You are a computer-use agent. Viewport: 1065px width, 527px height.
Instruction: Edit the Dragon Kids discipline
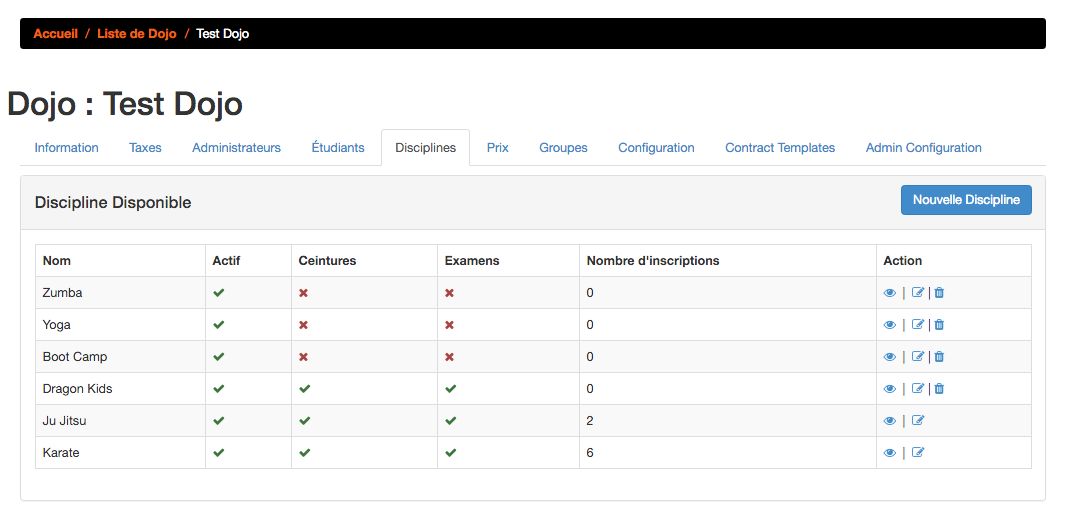click(x=918, y=388)
